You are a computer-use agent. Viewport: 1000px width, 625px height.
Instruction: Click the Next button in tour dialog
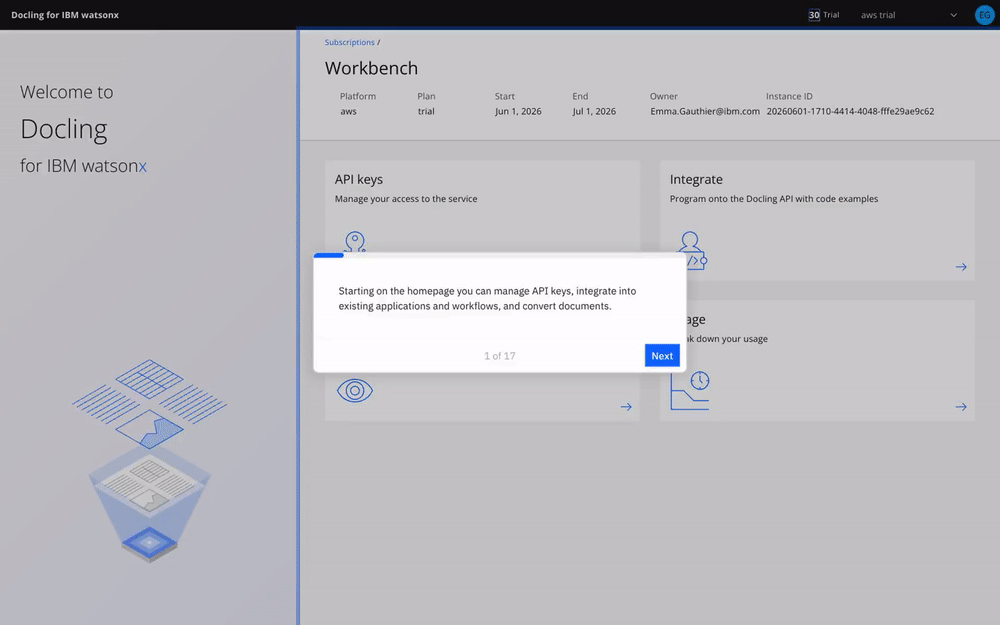click(x=662, y=356)
